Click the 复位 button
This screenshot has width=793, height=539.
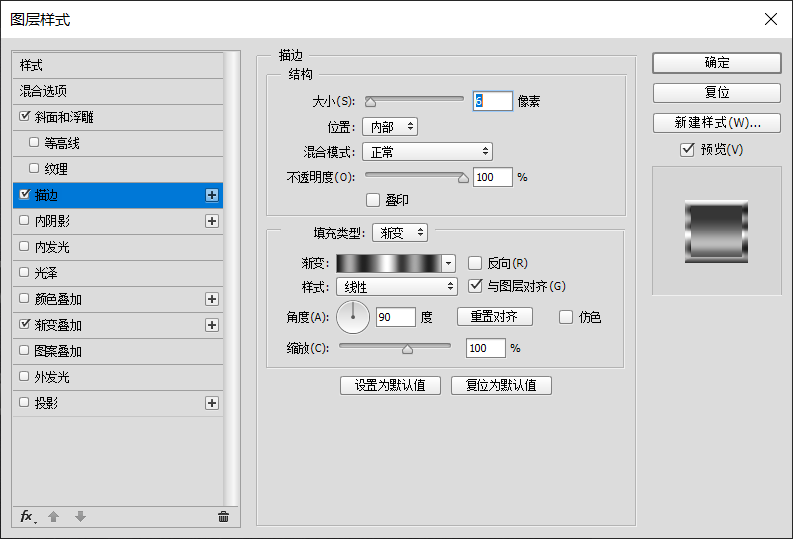tap(717, 93)
